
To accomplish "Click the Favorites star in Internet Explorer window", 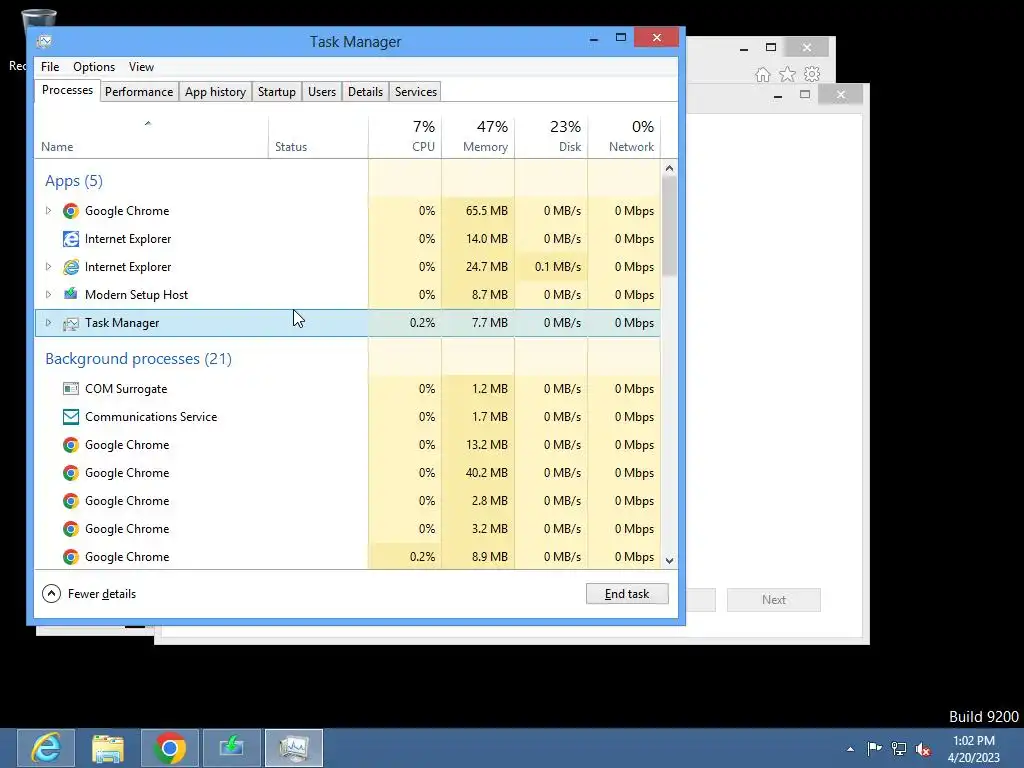I will coord(788,74).
